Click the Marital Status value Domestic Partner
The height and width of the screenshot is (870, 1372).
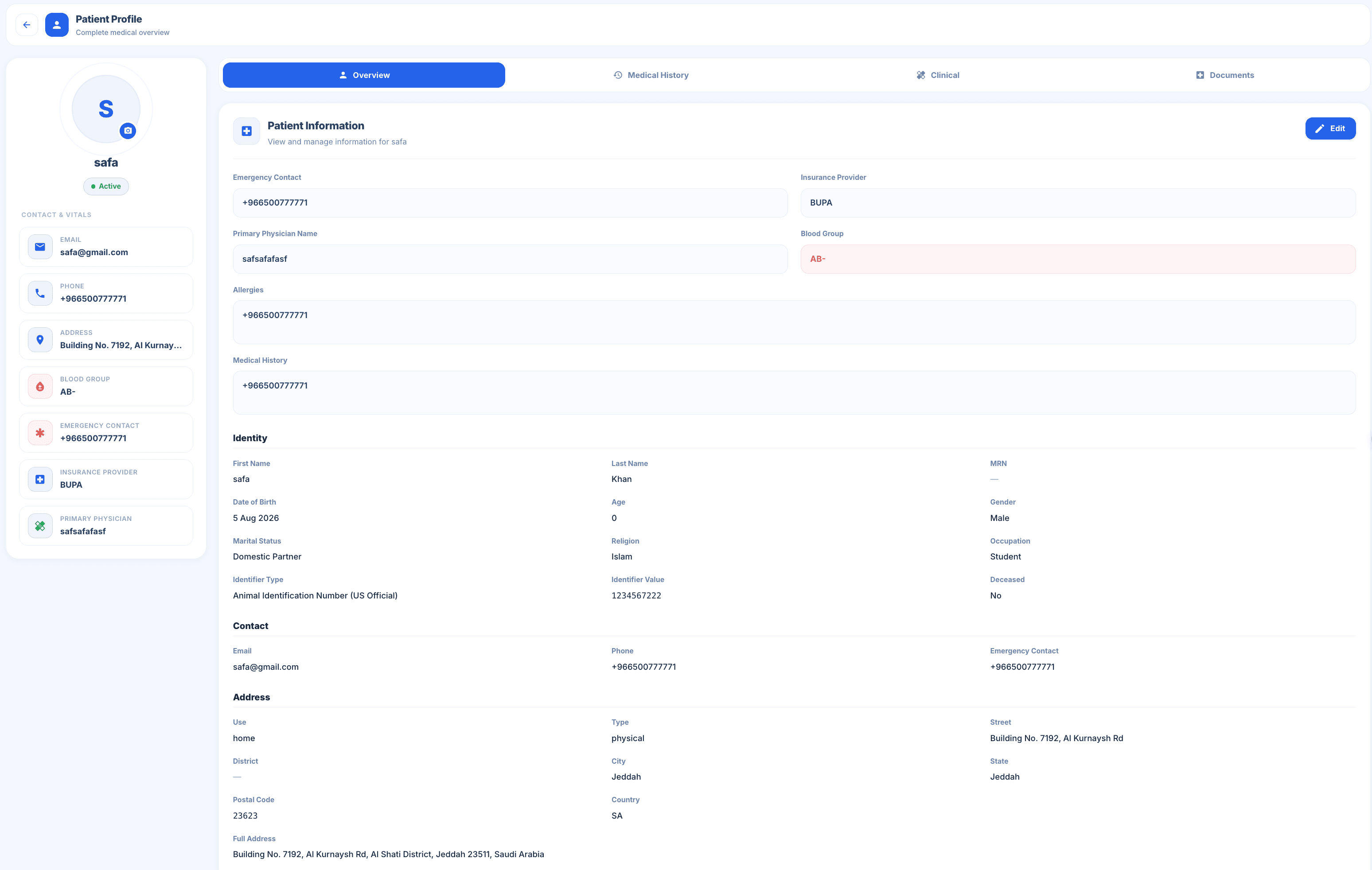[x=267, y=557]
